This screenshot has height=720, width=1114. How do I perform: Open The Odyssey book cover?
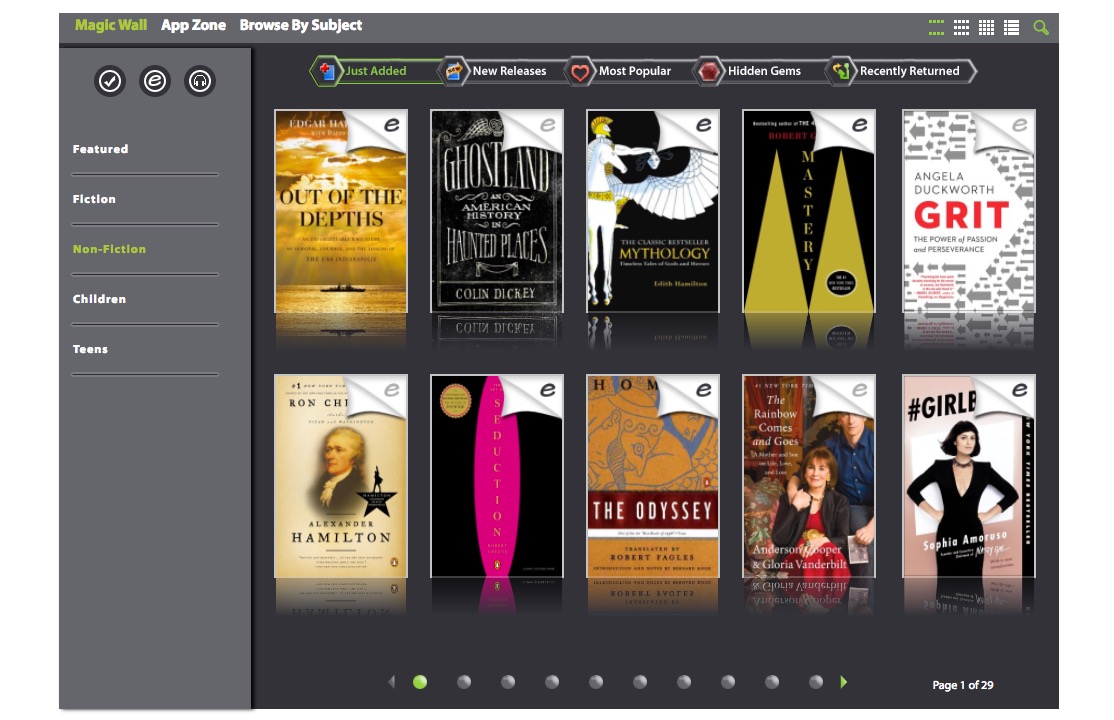tap(652, 476)
